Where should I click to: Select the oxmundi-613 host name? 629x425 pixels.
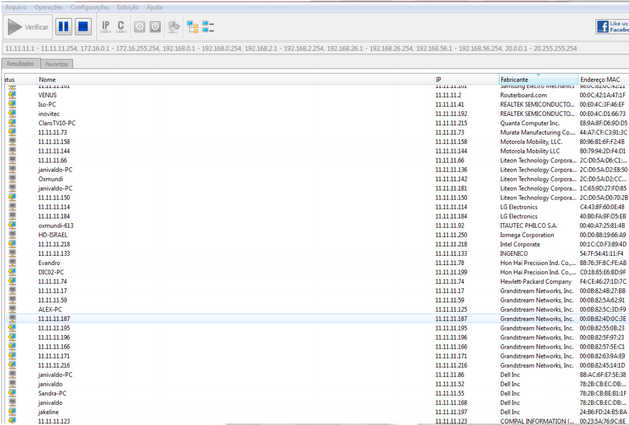click(x=56, y=226)
